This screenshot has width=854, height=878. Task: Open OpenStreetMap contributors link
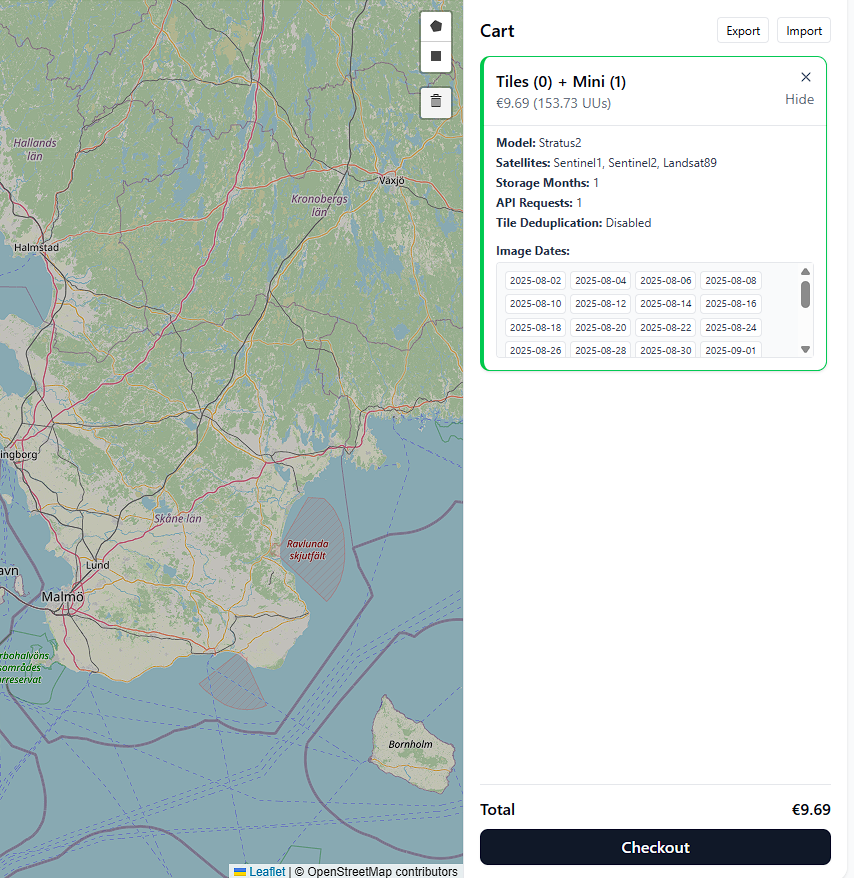pos(382,871)
